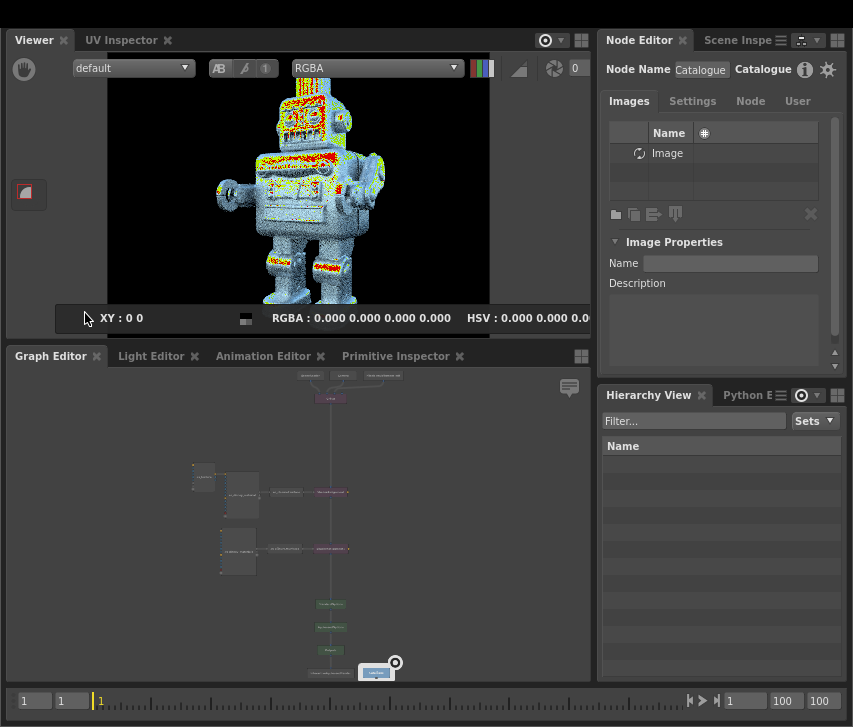
Task: Open the default view dropdown
Action: (x=134, y=68)
